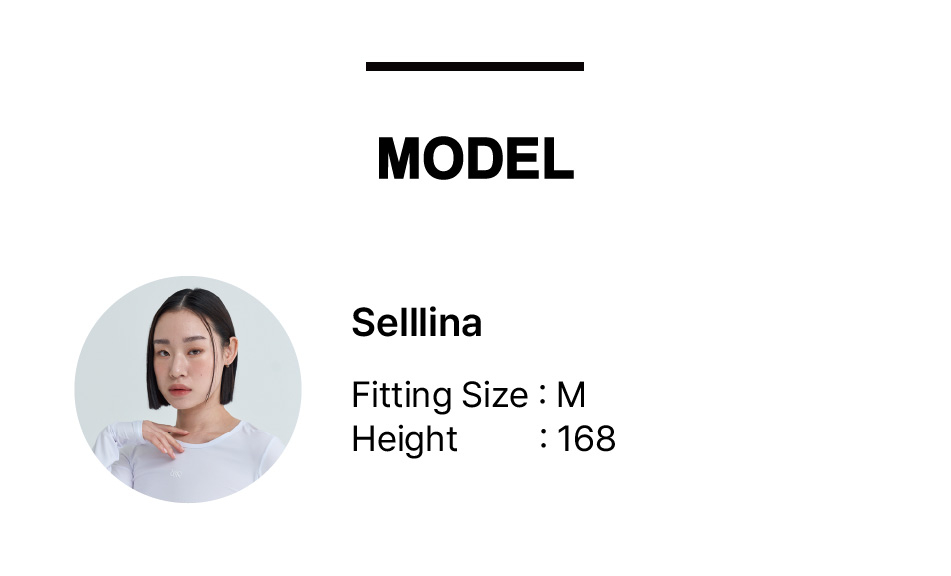951x576 pixels.
Task: Select the Height label
Action: [x=404, y=439]
